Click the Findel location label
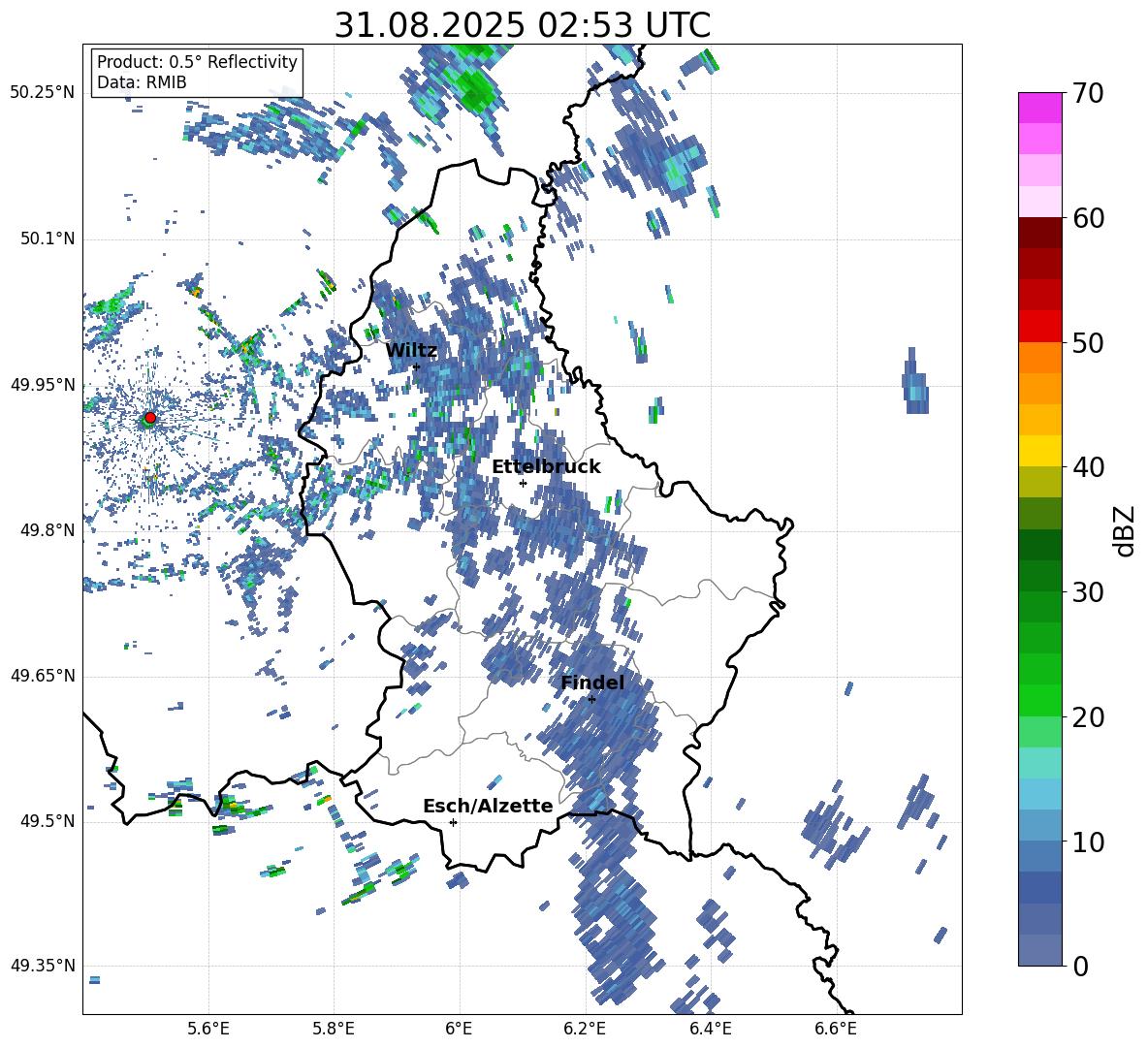Screen dimensions: 1148x1048 tap(592, 683)
